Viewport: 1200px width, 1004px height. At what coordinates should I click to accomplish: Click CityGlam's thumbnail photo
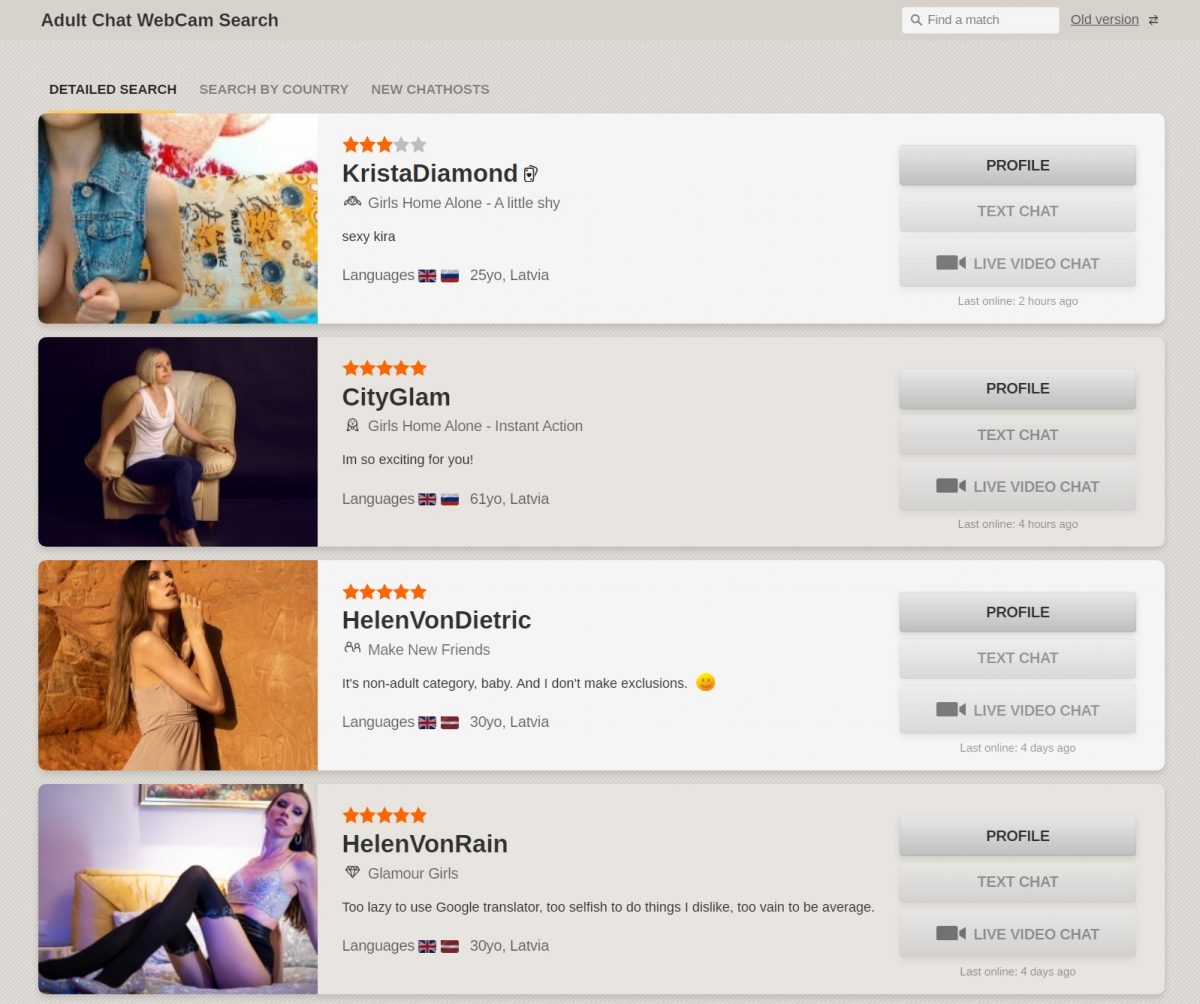pyautogui.click(x=178, y=442)
